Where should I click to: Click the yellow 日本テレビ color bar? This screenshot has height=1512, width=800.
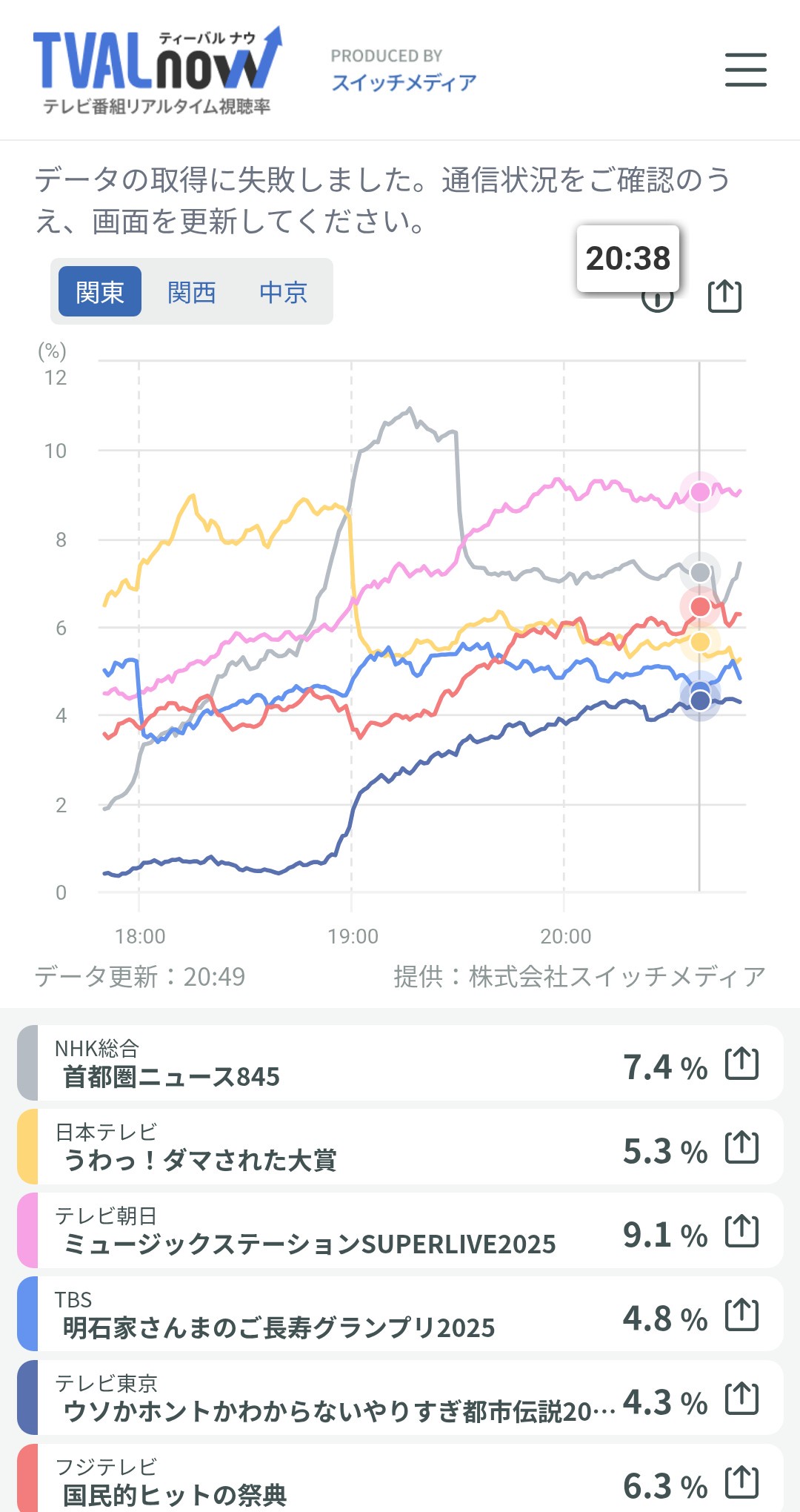[x=27, y=1147]
